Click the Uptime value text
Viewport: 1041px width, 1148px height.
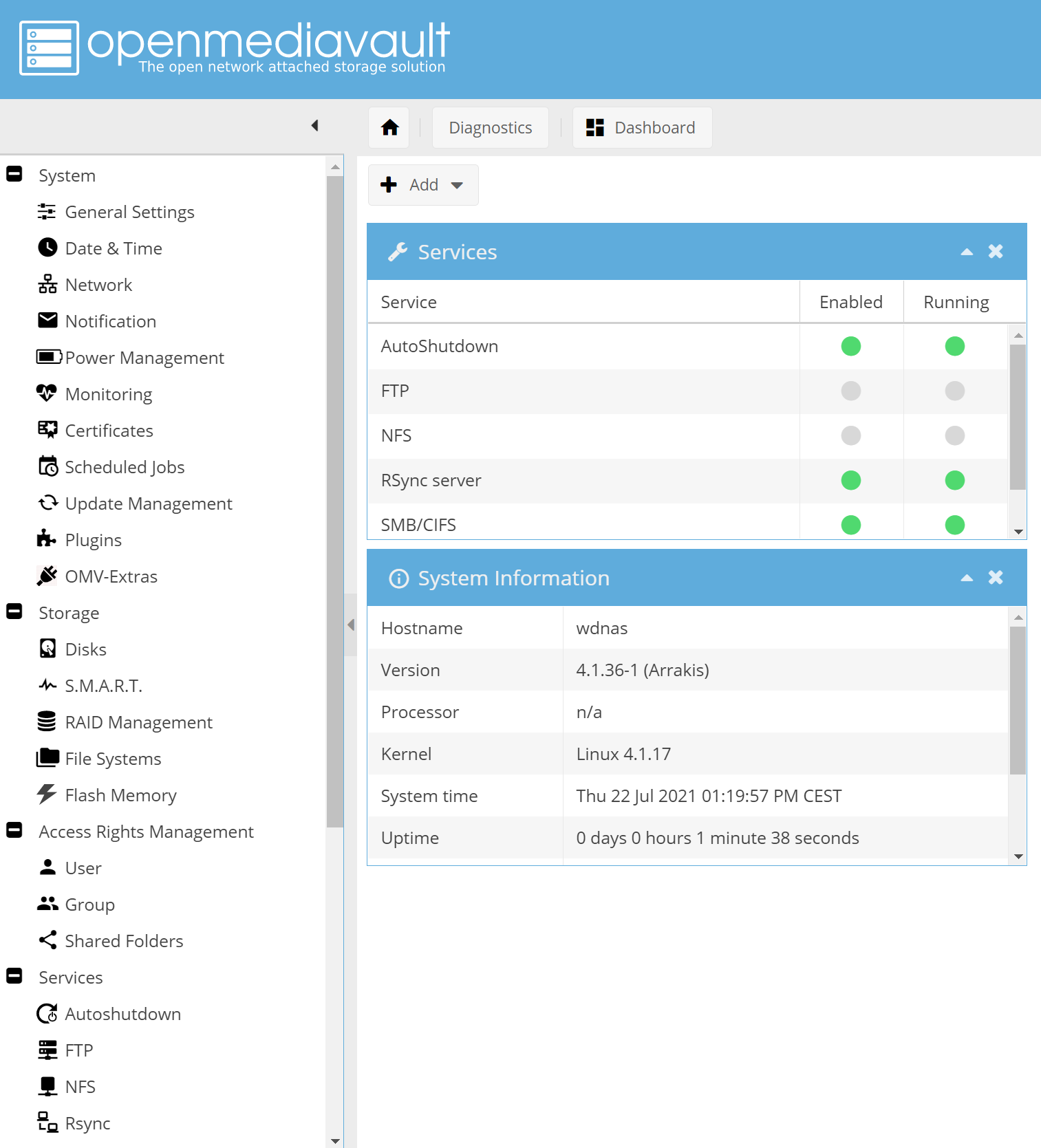click(718, 838)
